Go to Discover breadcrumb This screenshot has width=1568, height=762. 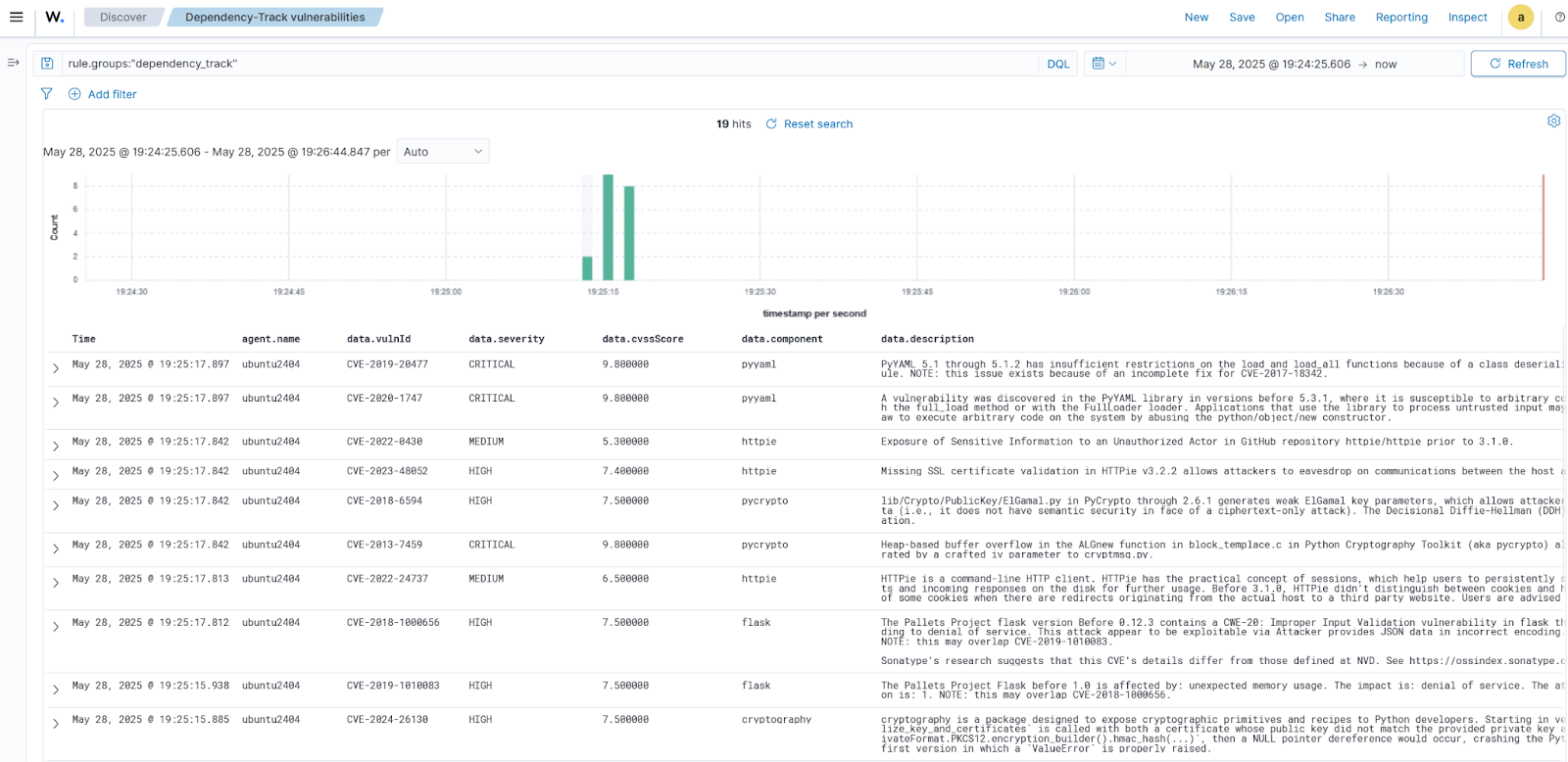123,18
